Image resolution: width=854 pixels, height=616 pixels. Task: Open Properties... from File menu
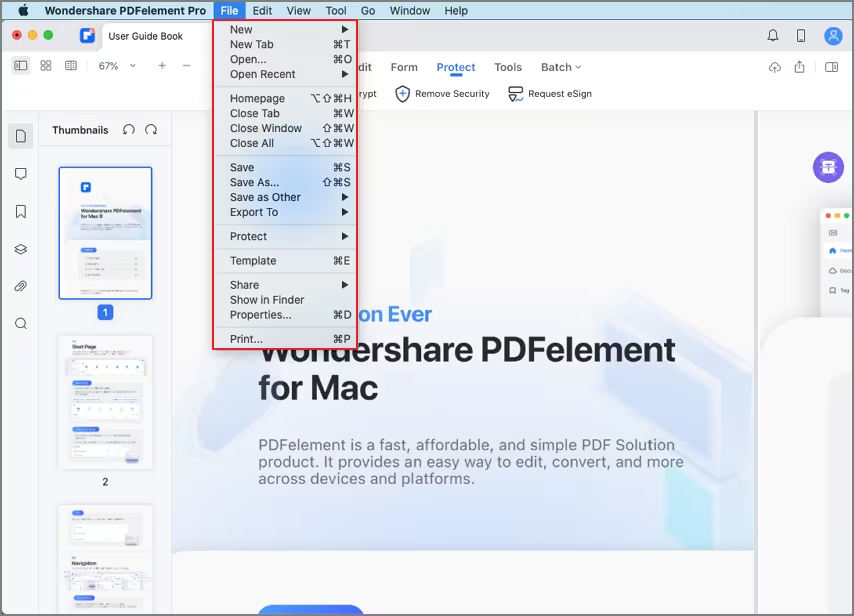click(x=286, y=315)
